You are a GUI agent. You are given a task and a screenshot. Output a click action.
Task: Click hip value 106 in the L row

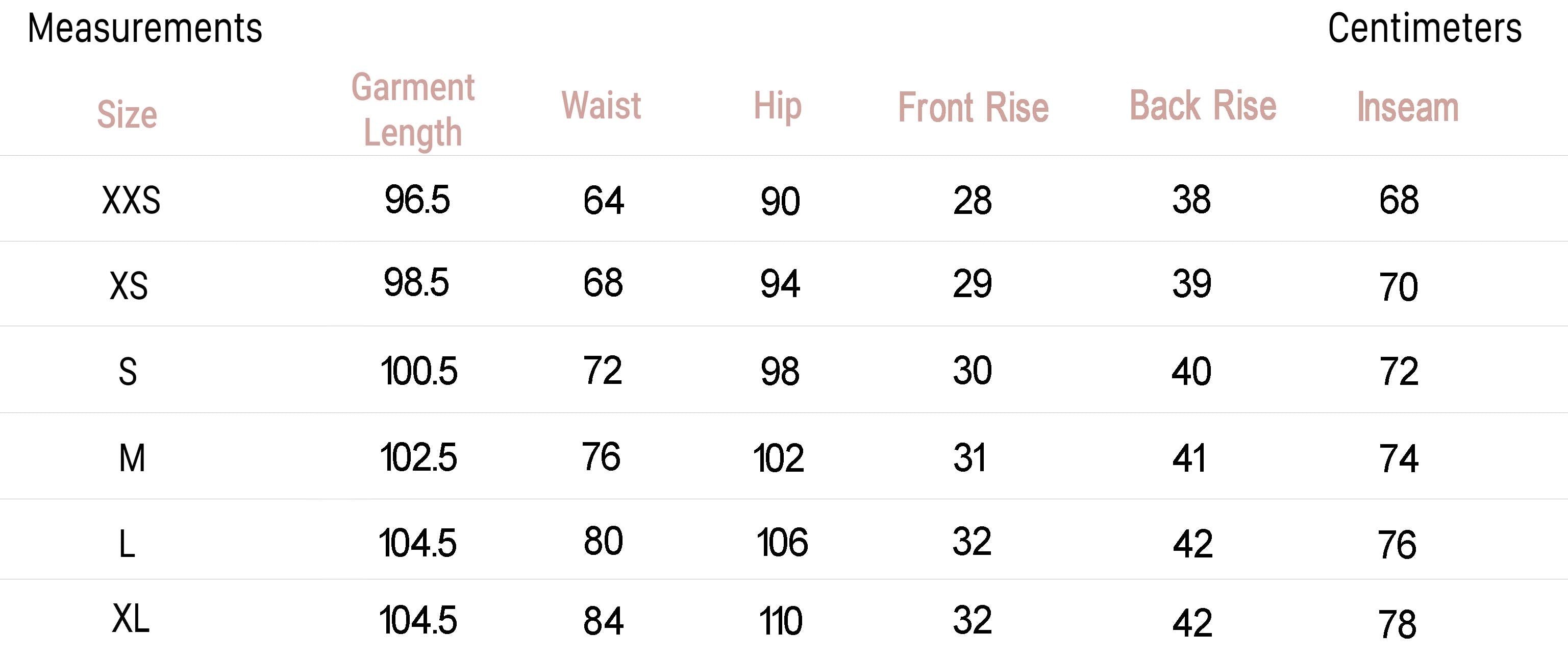click(x=782, y=543)
